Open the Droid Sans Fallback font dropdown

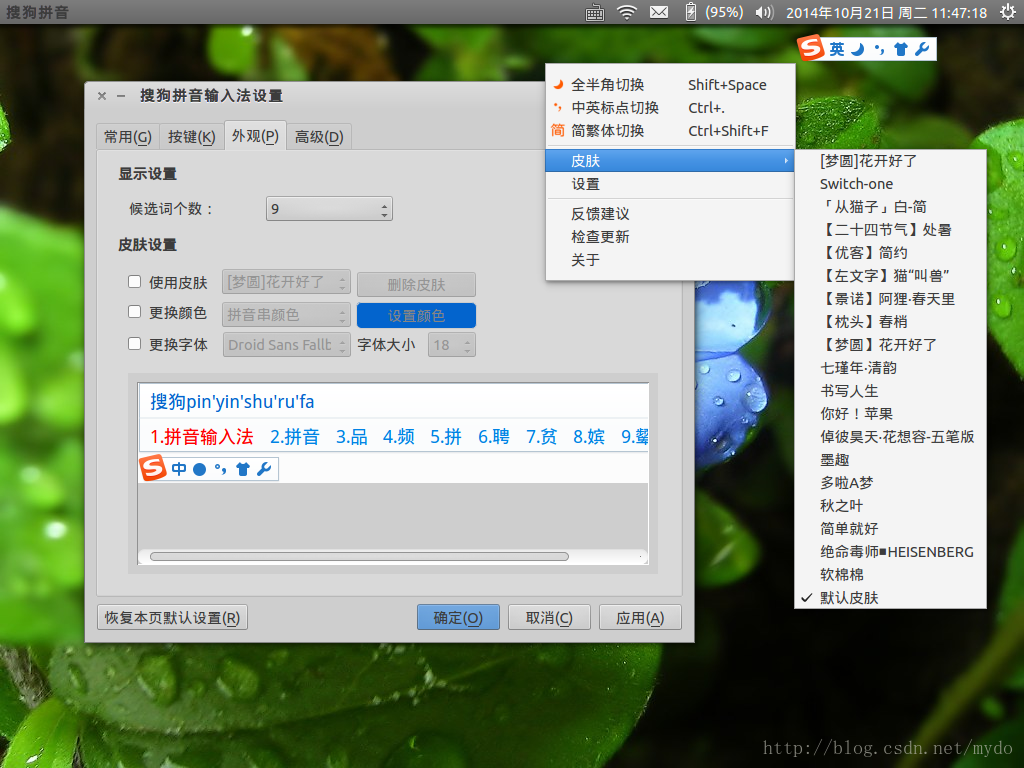click(x=286, y=345)
